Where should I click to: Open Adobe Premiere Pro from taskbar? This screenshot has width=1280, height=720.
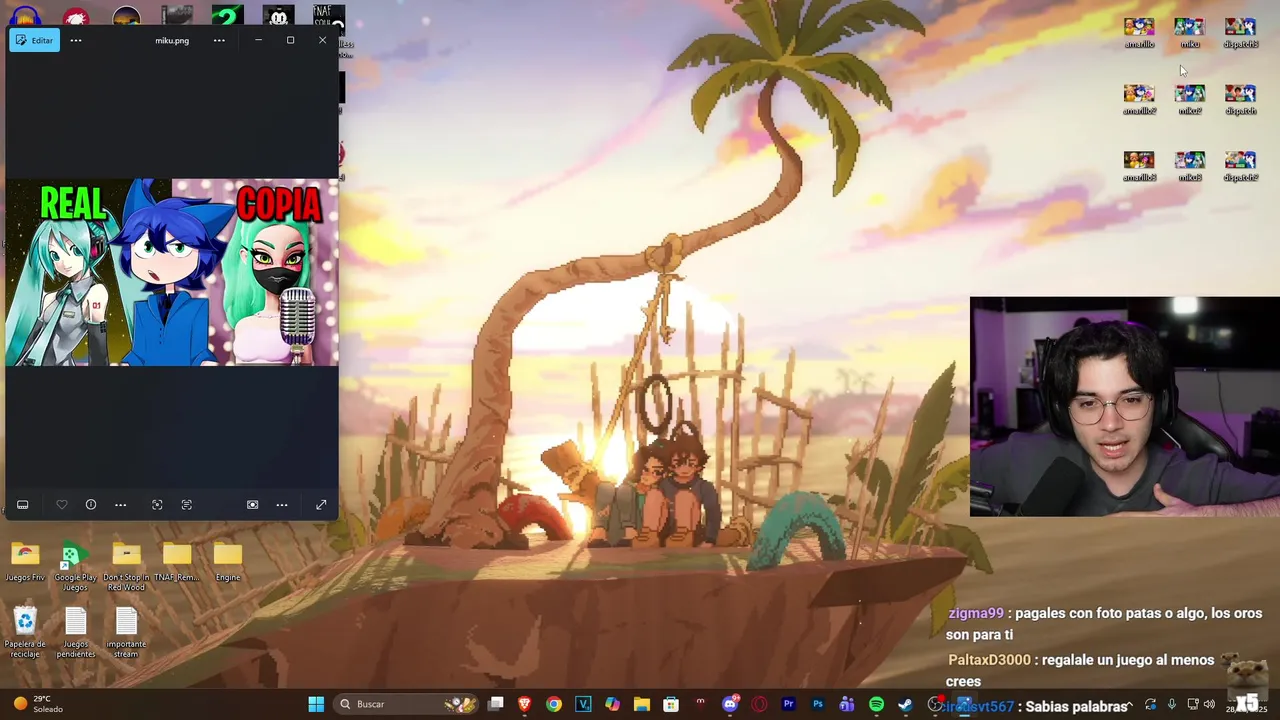click(x=788, y=704)
